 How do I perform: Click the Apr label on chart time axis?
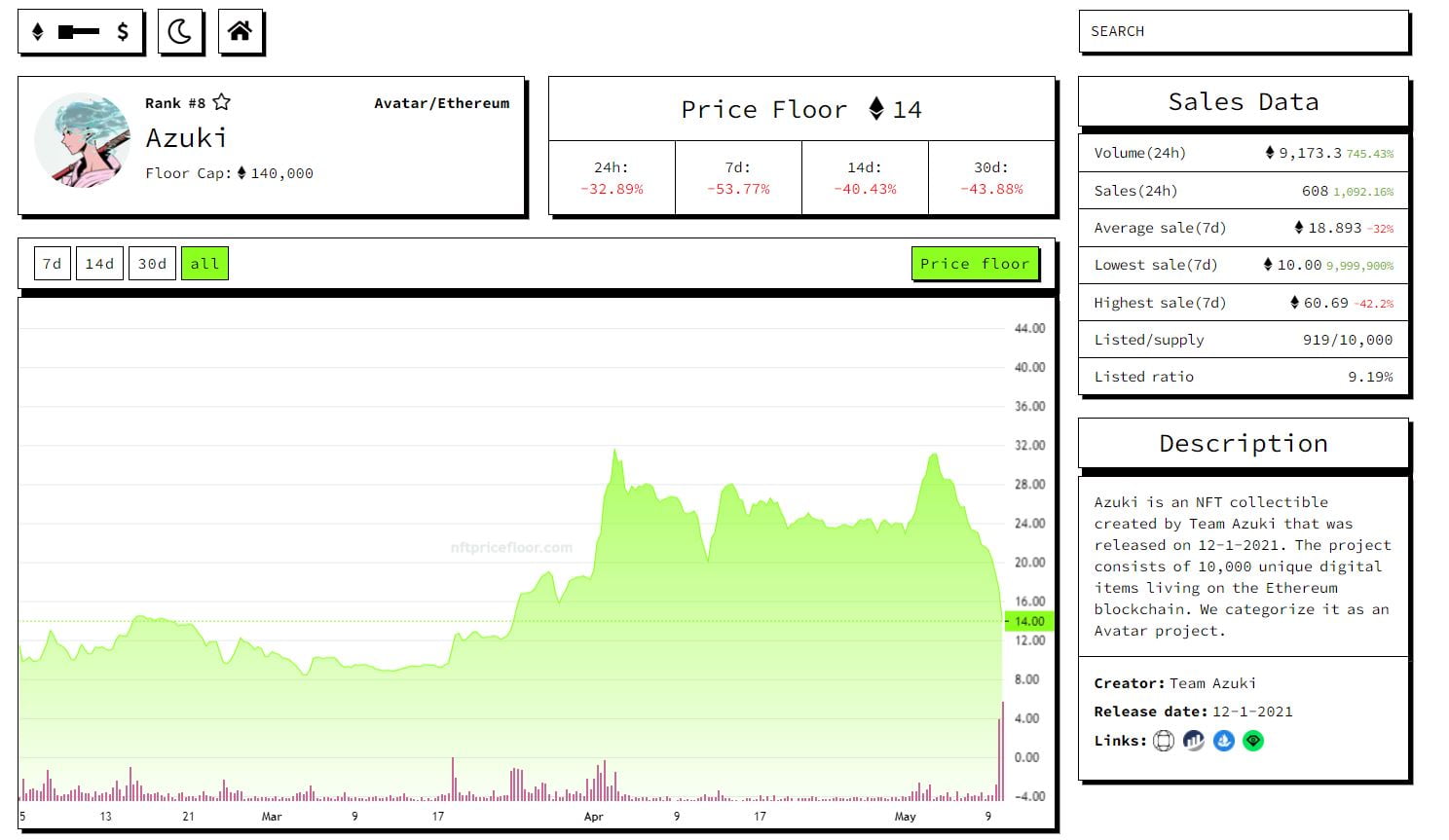(x=594, y=817)
